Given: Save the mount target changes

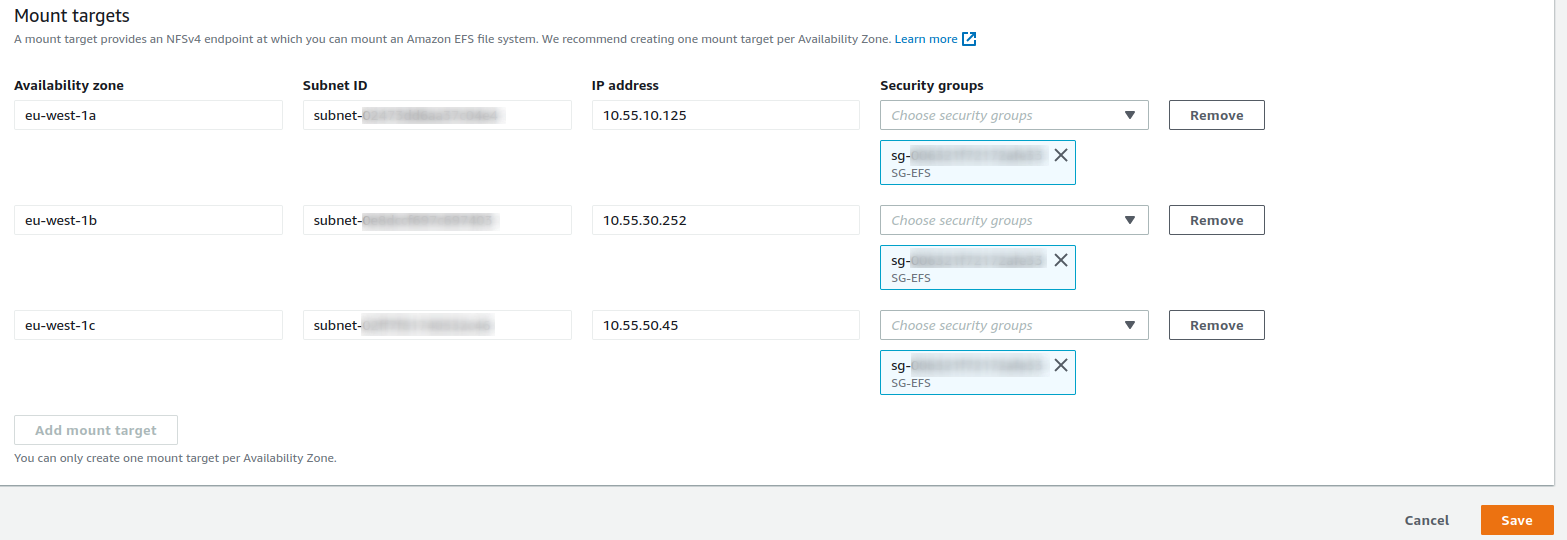Looking at the screenshot, I should 1516,520.
